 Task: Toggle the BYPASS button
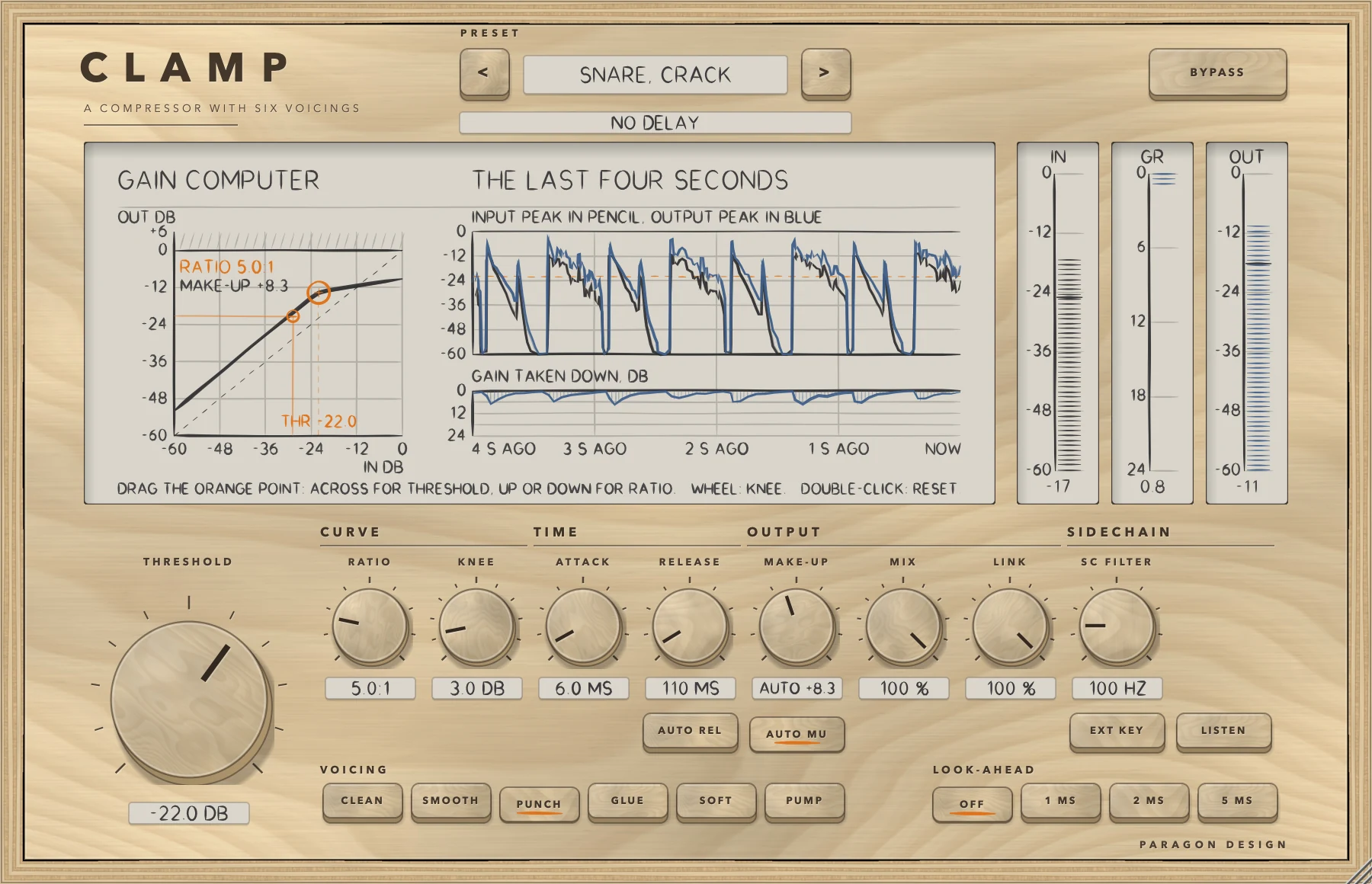pos(1217,73)
